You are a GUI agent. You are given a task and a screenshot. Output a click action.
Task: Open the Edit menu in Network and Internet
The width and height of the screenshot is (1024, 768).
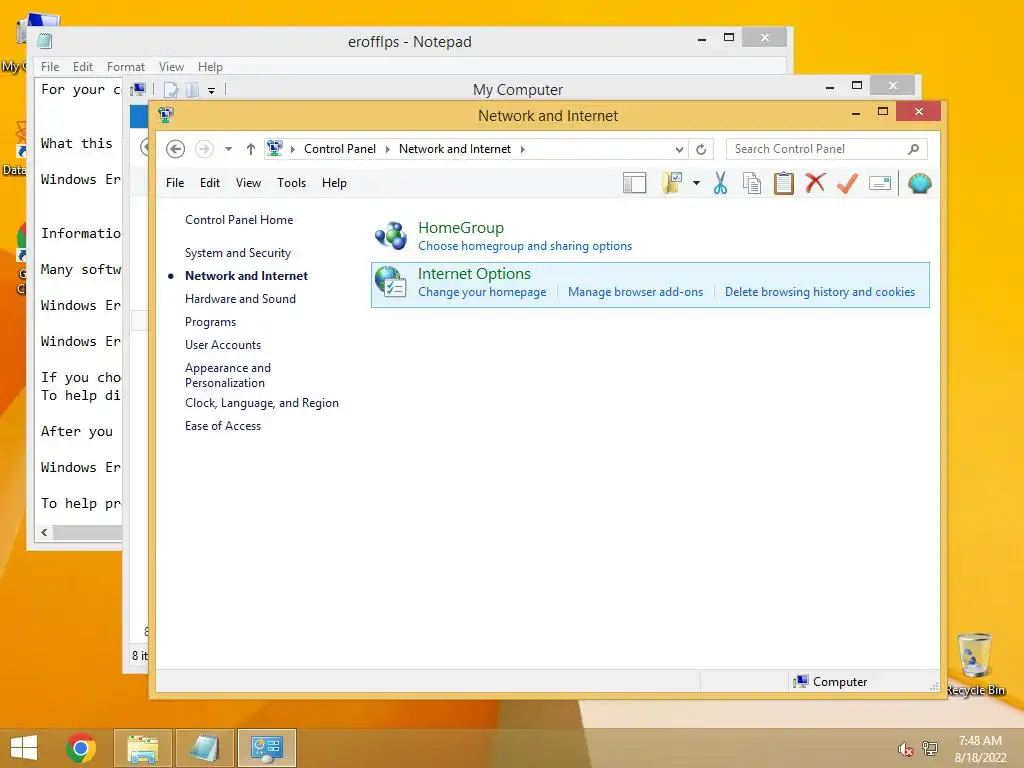coord(210,183)
